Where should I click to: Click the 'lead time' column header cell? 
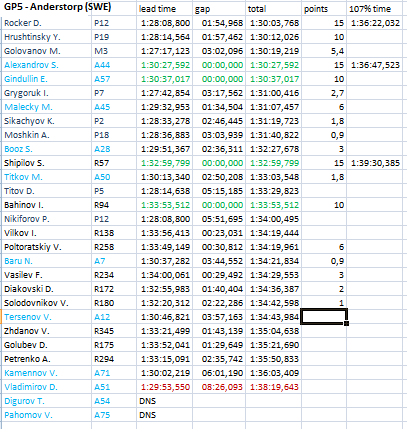pos(164,9)
